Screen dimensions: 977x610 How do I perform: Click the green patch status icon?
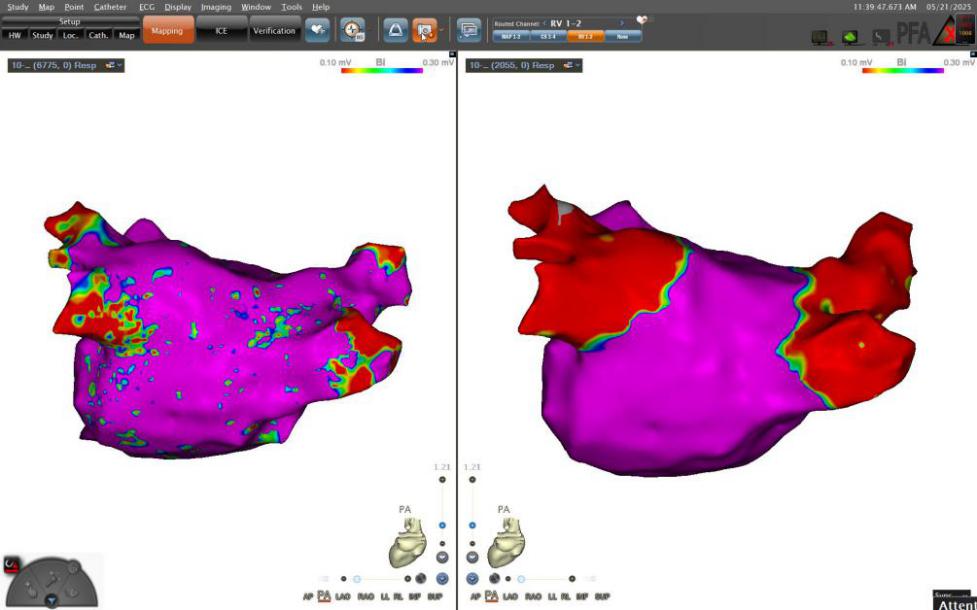coord(851,37)
